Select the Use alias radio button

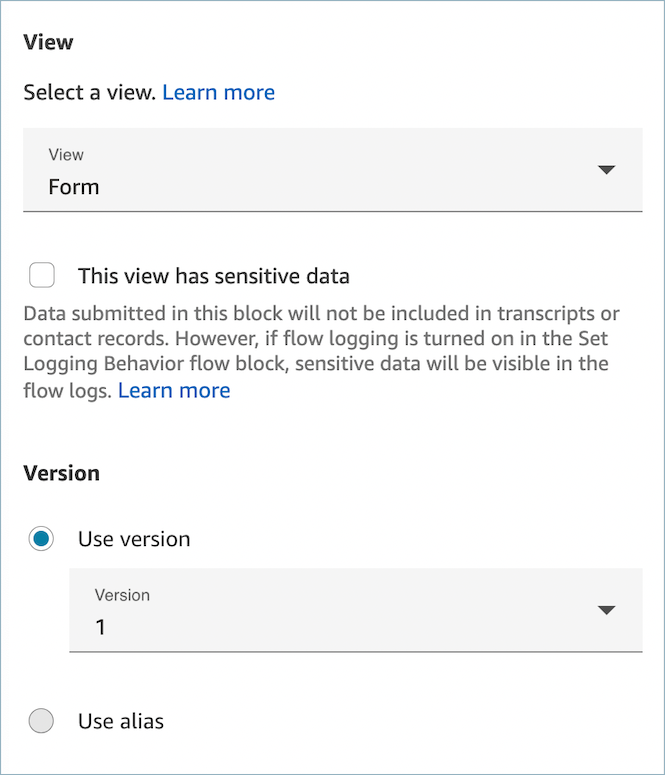point(42,721)
